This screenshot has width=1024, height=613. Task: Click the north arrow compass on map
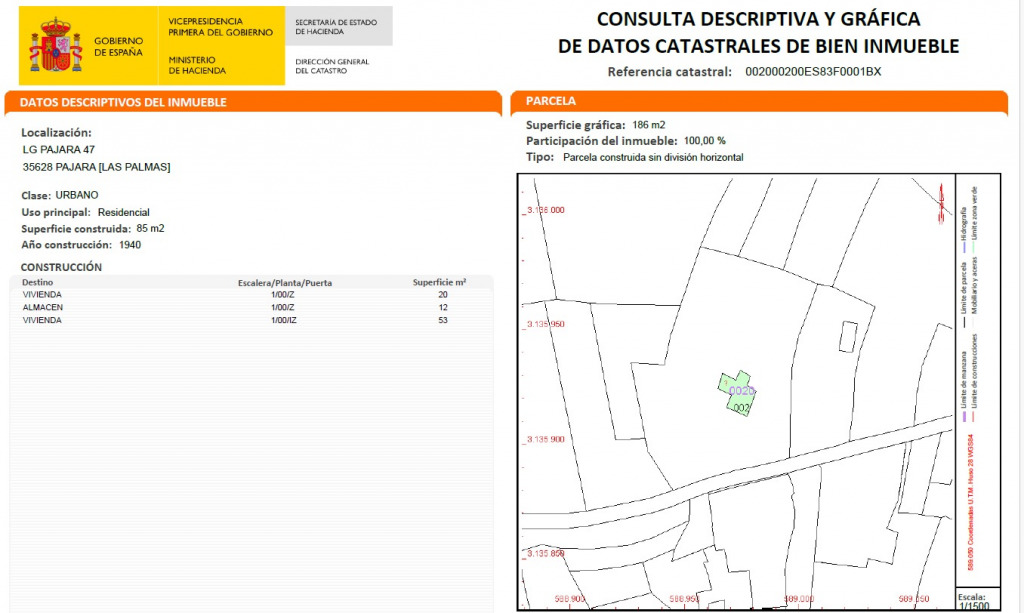click(941, 203)
